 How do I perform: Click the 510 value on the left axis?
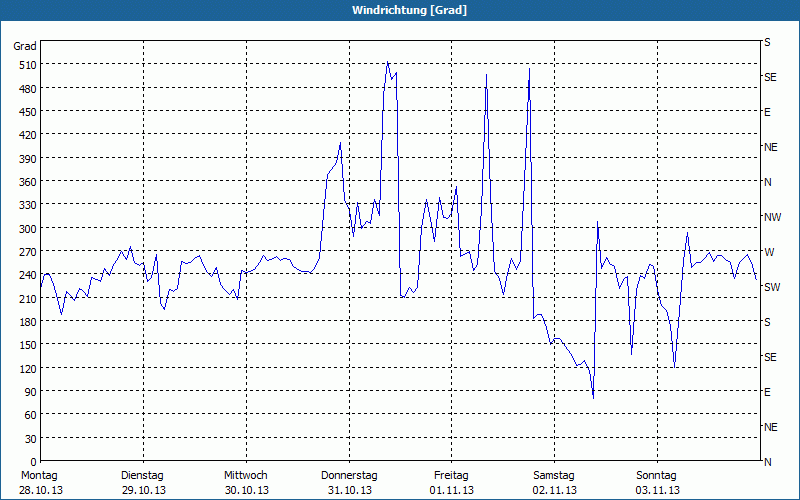[x=28, y=65]
